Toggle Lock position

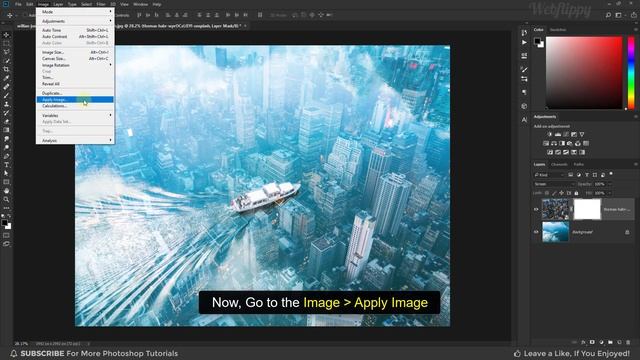pos(562,193)
